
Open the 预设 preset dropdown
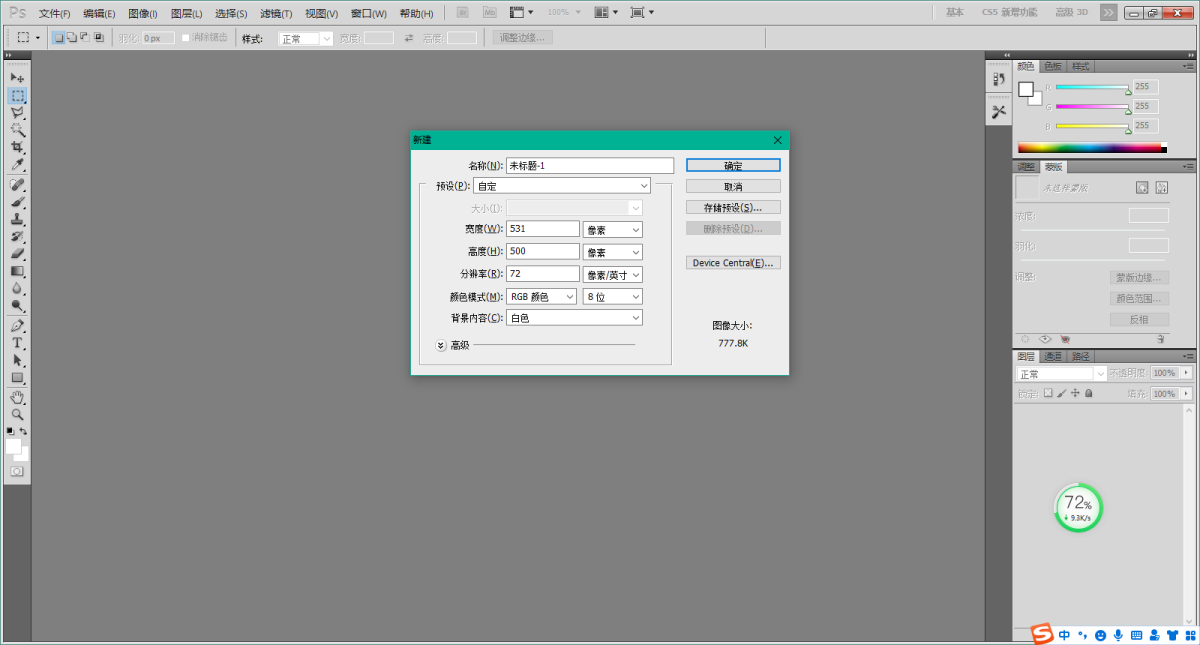point(561,186)
